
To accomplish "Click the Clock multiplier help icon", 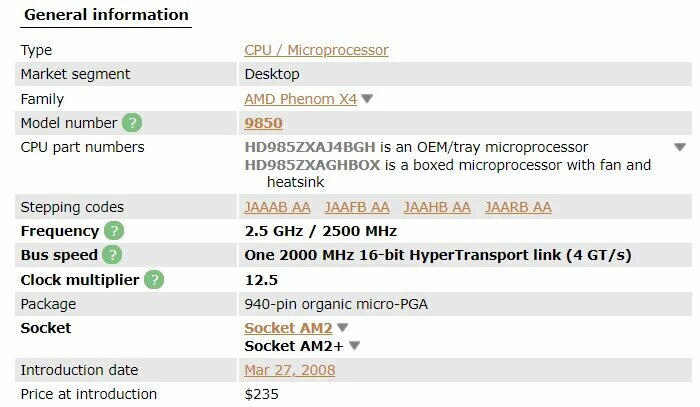I will pos(154,280).
